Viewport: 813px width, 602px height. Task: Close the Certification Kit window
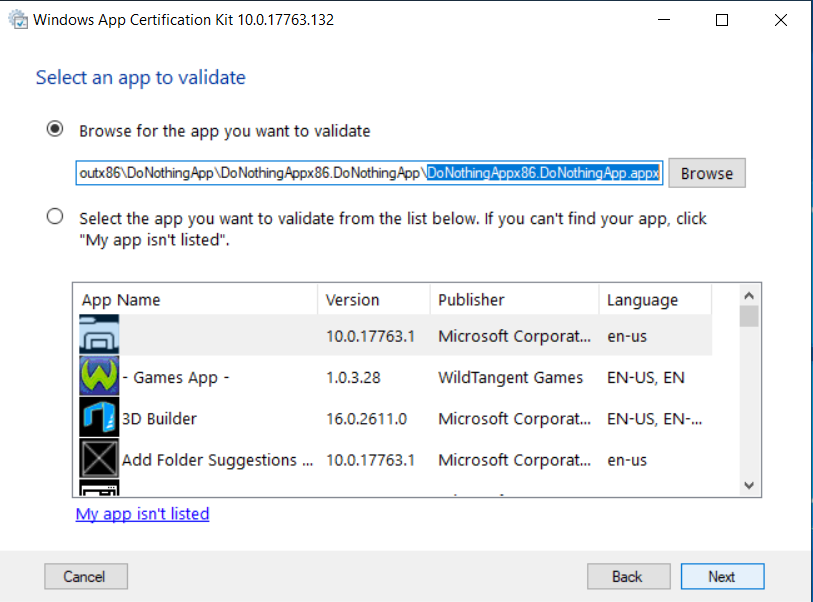point(781,20)
